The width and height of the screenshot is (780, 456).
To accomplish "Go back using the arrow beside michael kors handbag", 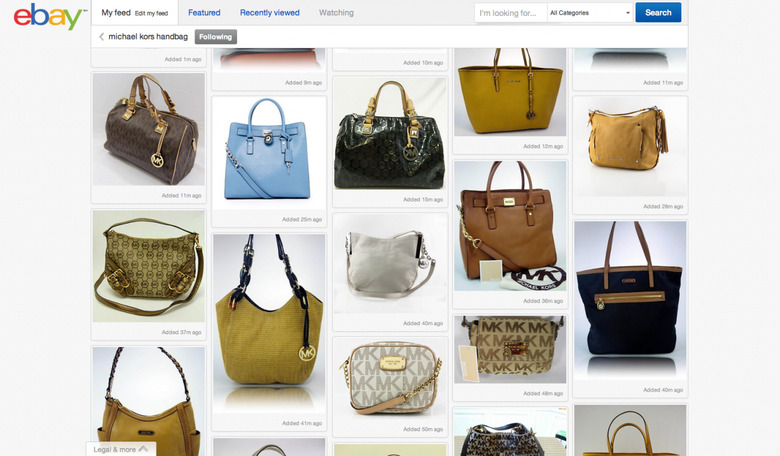I will click(101, 37).
